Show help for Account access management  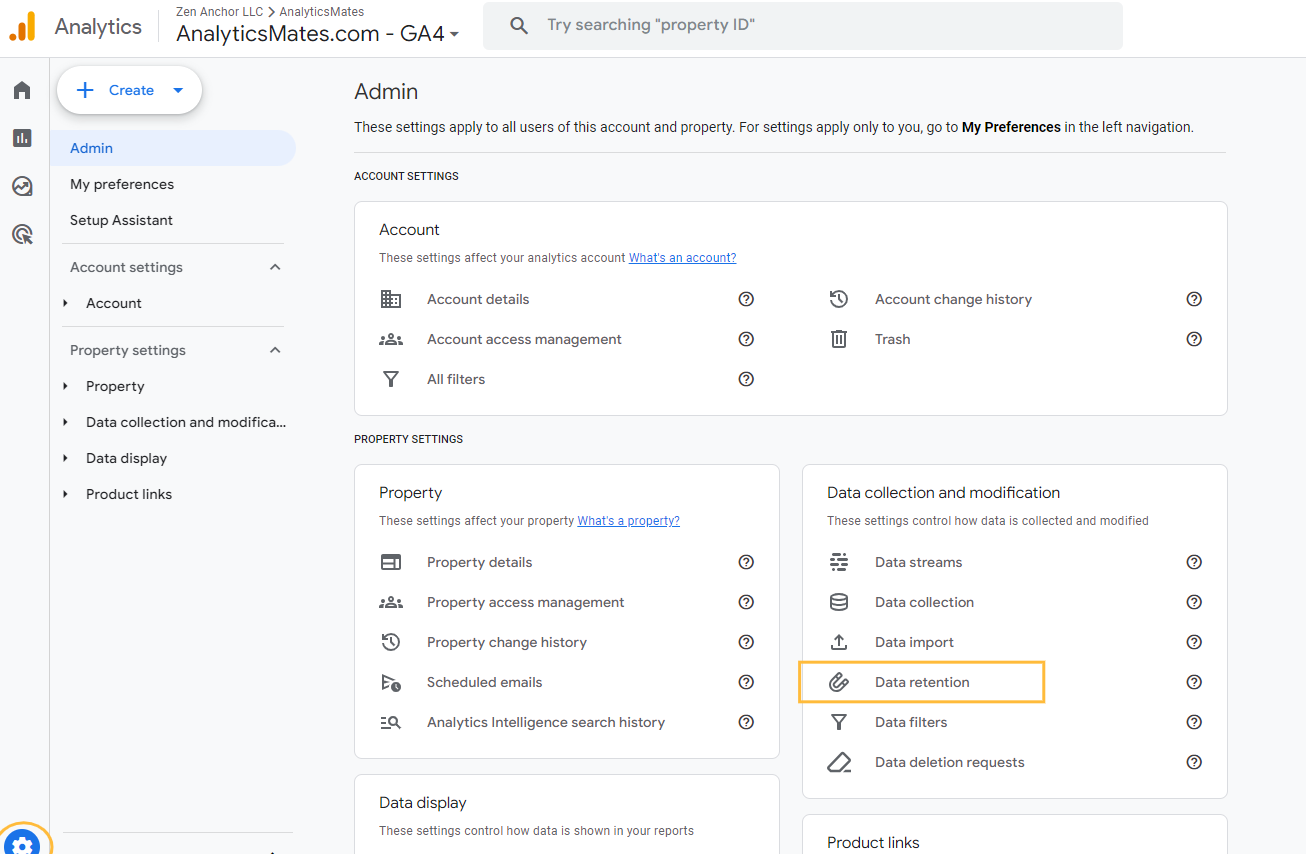click(x=746, y=339)
